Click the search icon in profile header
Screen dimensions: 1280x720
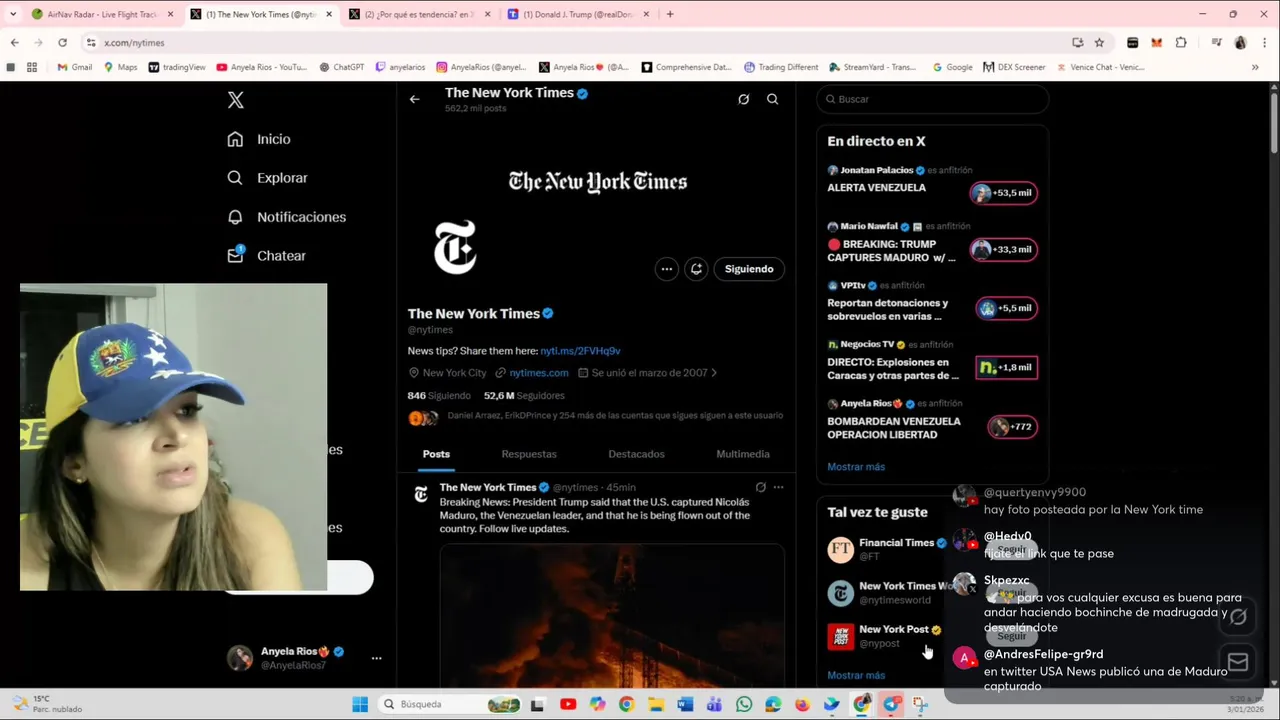click(x=772, y=99)
